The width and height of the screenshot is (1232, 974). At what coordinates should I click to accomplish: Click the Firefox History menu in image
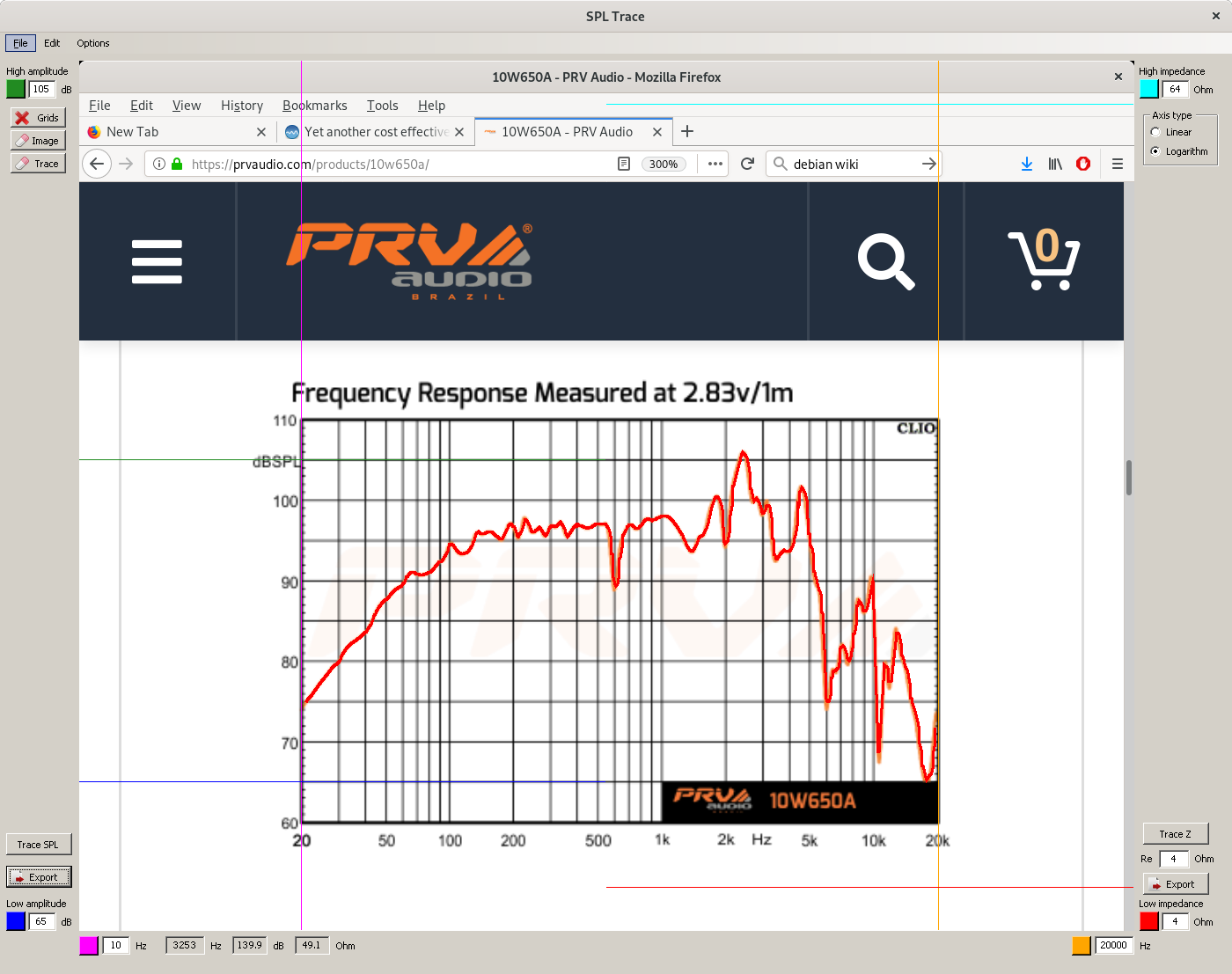[242, 106]
